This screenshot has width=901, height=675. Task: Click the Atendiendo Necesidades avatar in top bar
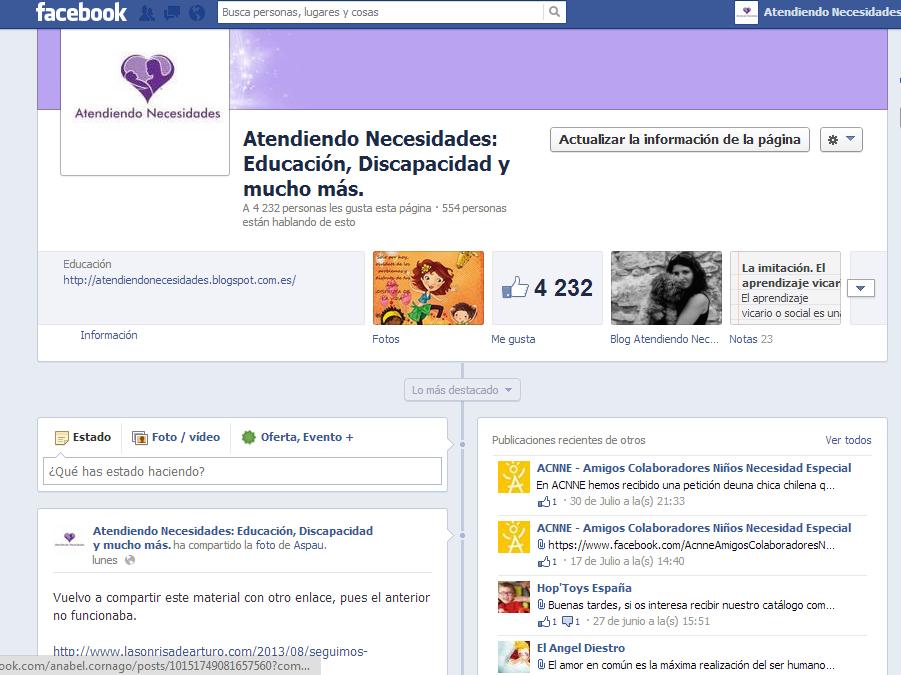[746, 12]
